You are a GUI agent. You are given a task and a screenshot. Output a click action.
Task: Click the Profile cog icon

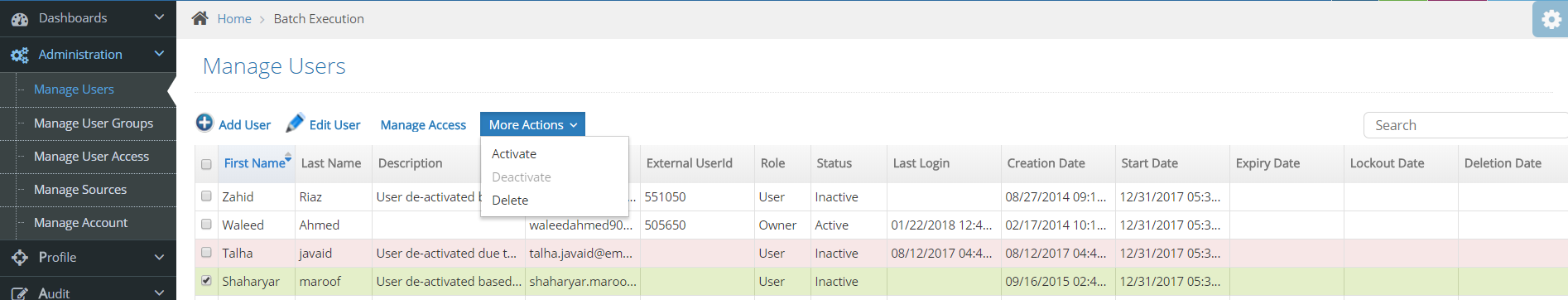click(20, 258)
